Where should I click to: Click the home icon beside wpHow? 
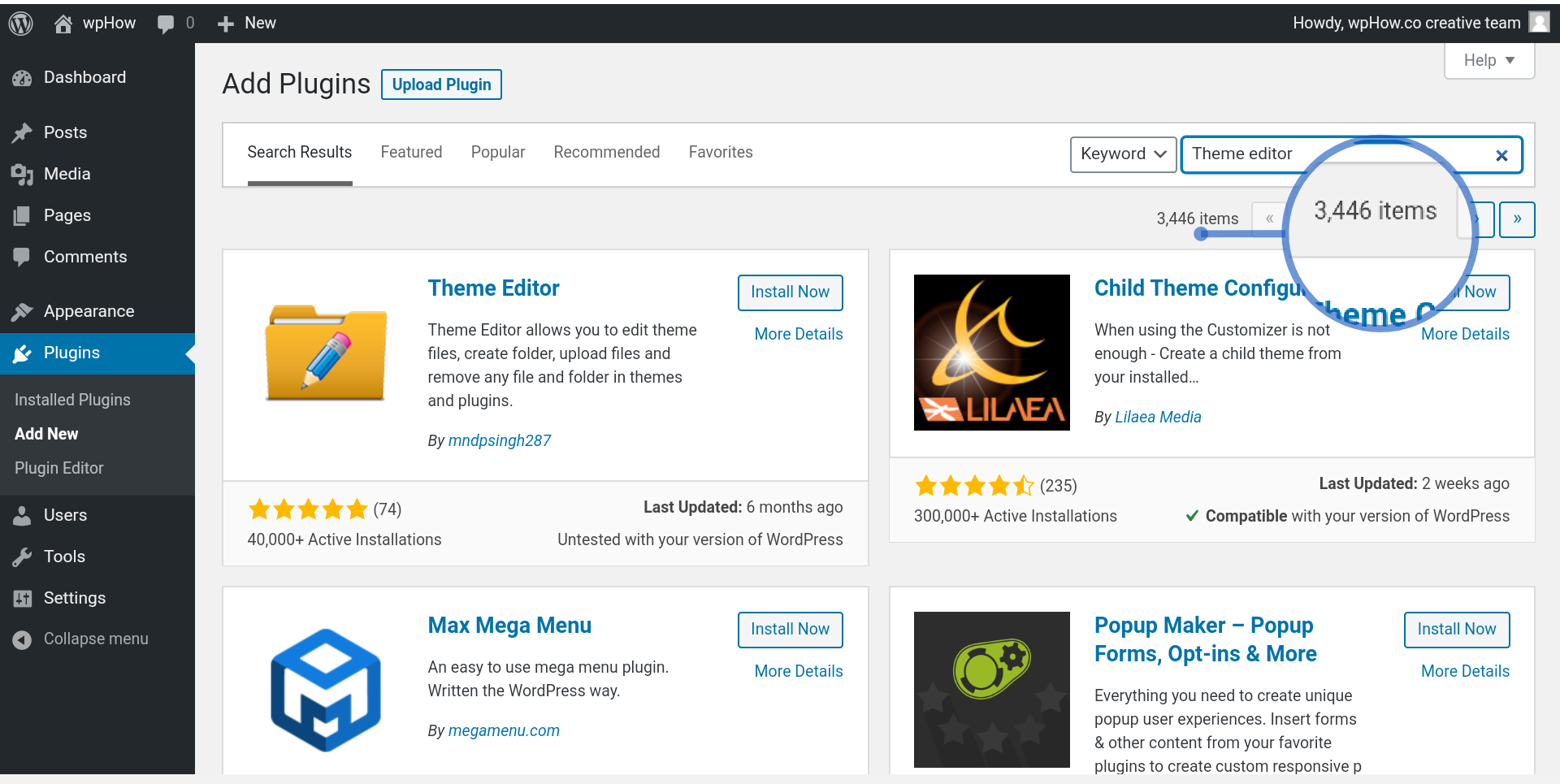pos(63,24)
